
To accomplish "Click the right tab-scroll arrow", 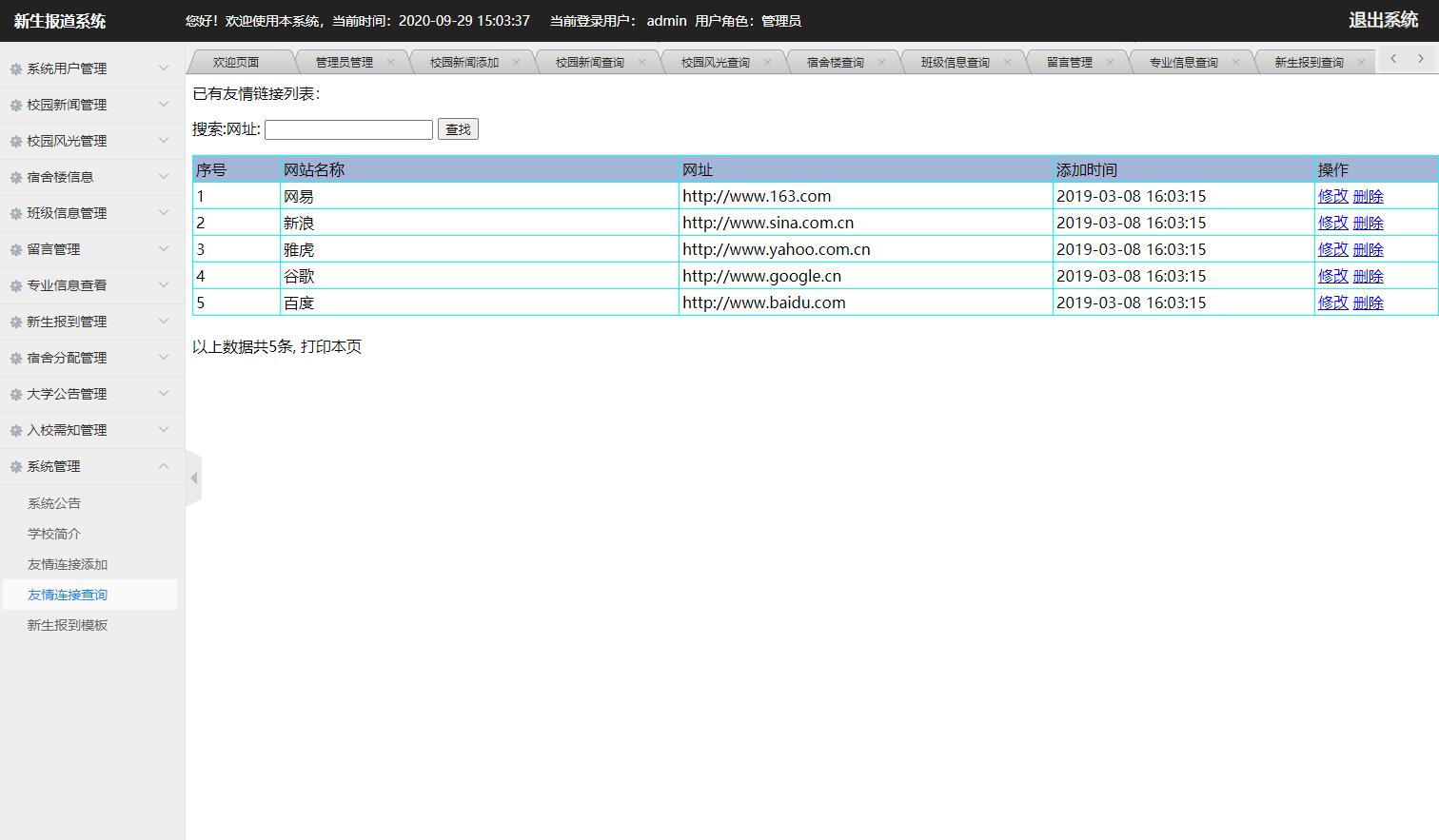I will 1421,58.
